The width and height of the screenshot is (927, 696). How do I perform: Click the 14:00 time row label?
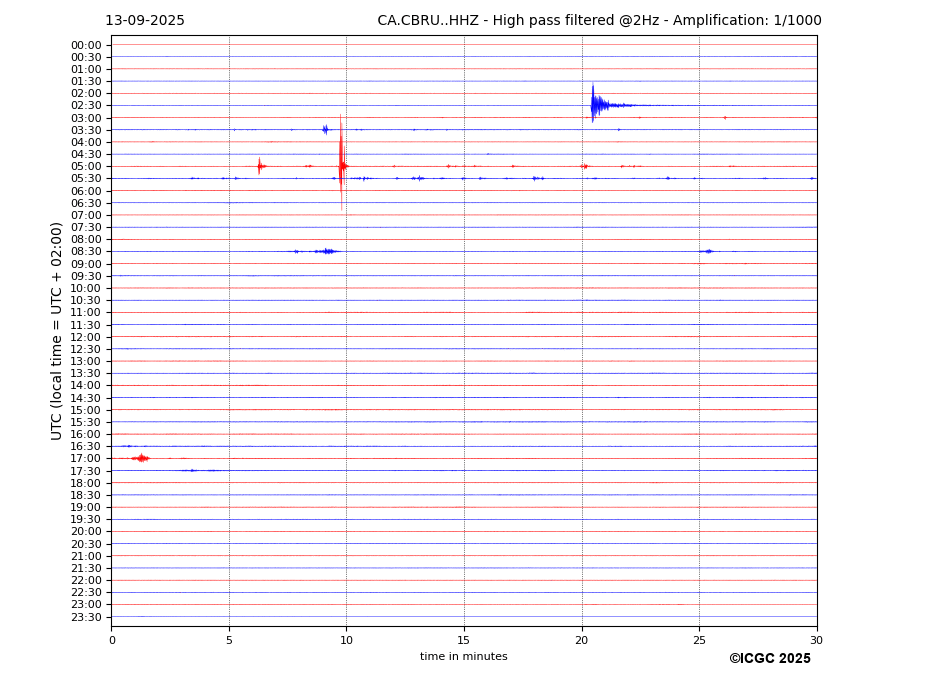coord(86,386)
